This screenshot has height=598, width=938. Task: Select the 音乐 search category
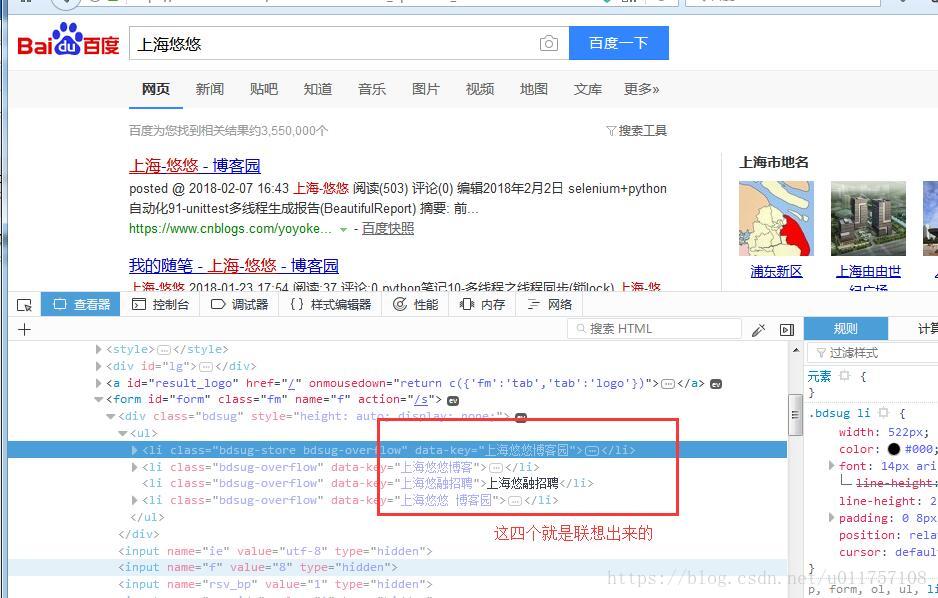coord(371,90)
